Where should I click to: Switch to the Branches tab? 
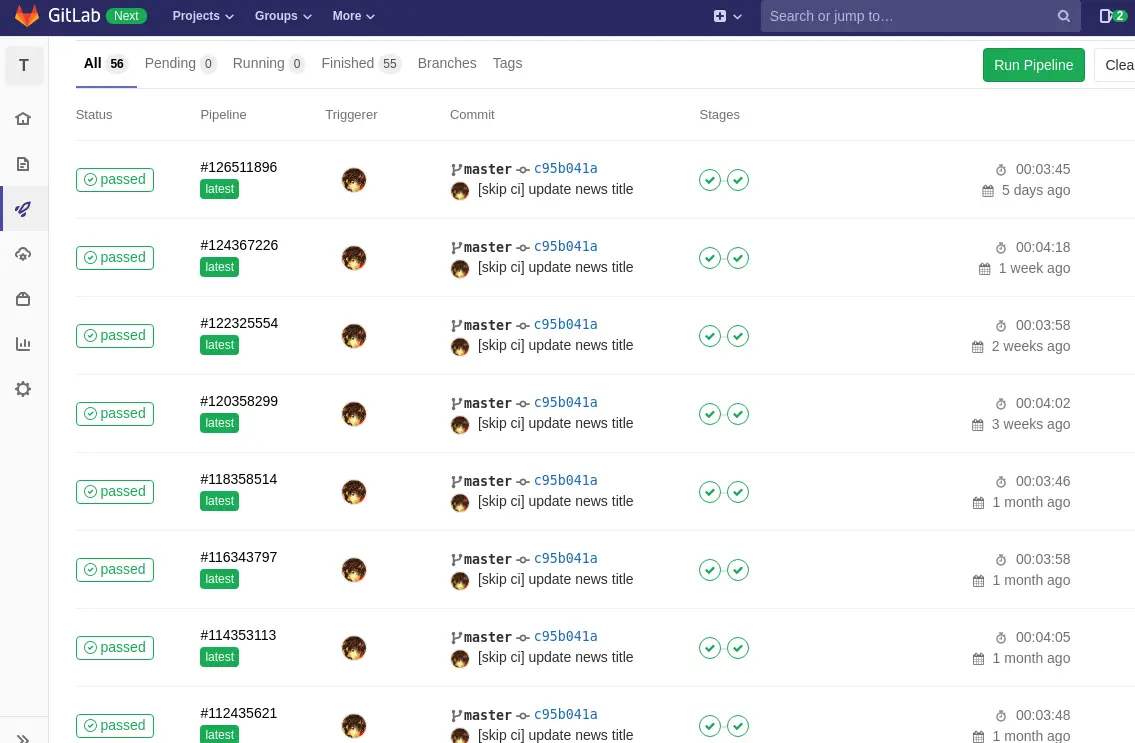tap(447, 64)
